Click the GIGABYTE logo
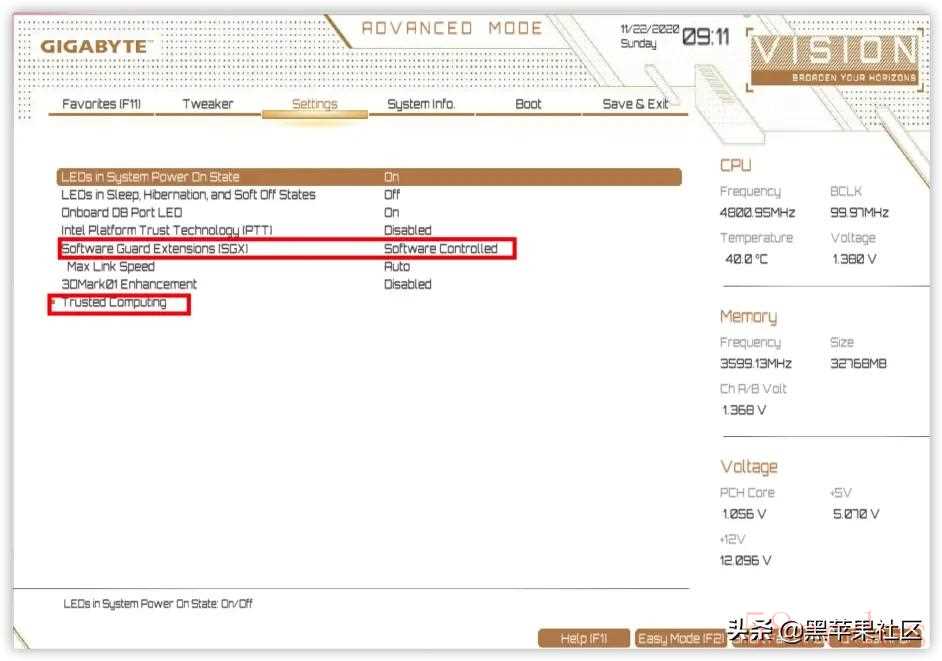 click(95, 47)
